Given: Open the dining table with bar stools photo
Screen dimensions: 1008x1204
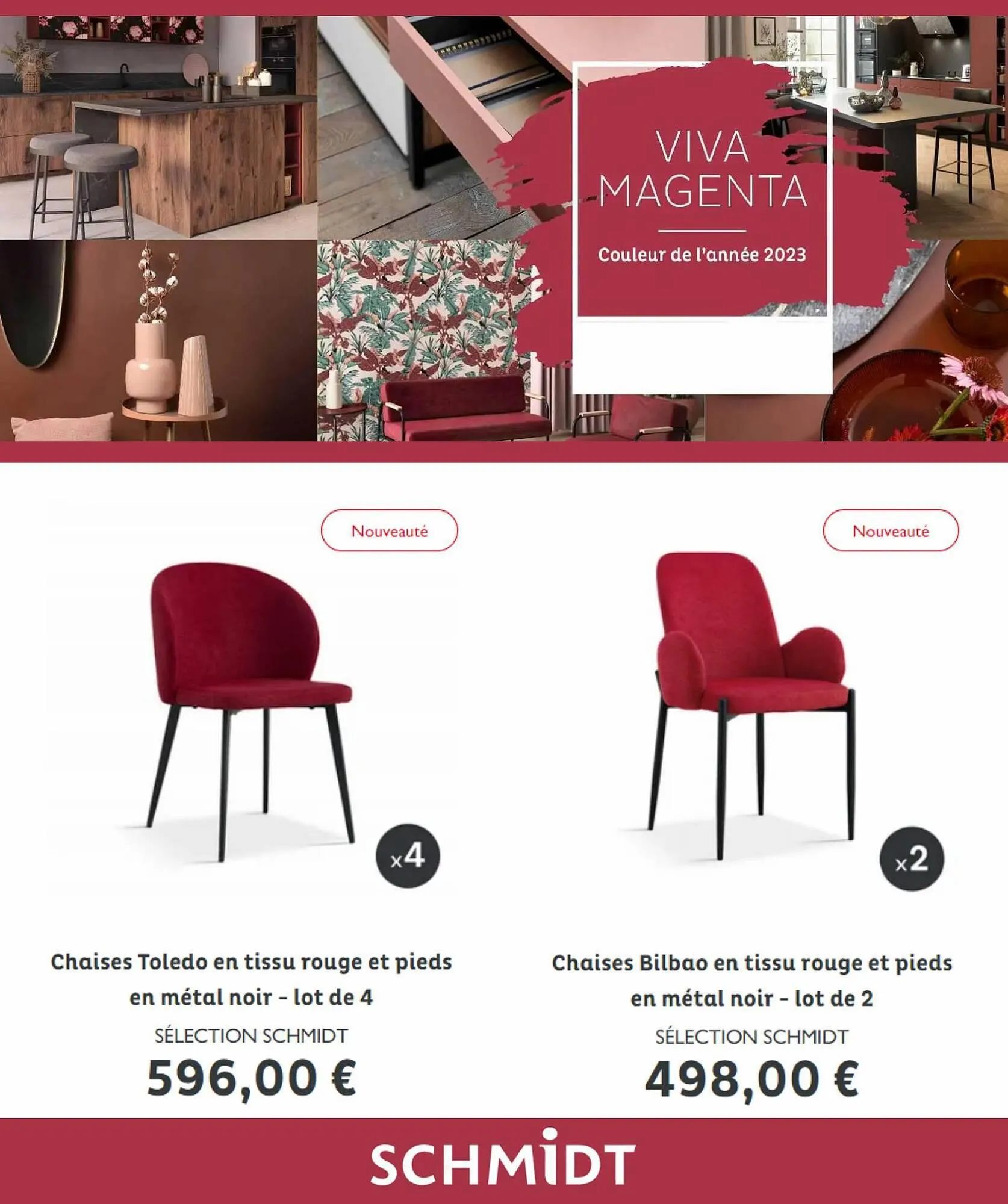Looking at the screenshot, I should [920, 128].
